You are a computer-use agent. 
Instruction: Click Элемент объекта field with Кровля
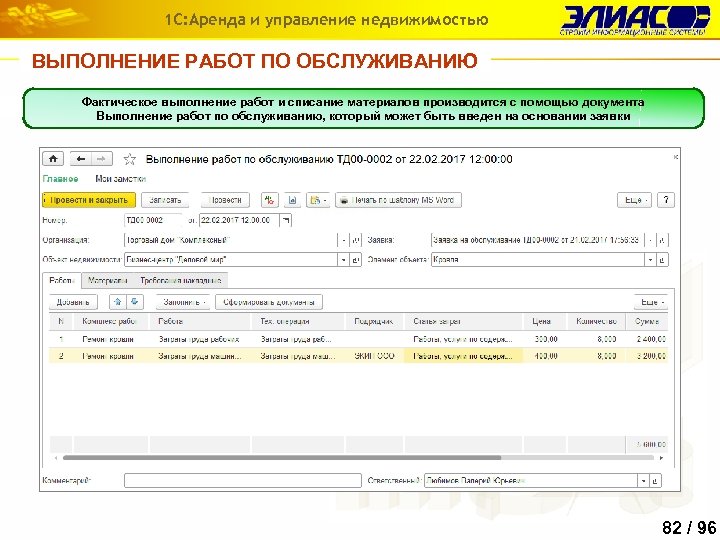point(538,260)
